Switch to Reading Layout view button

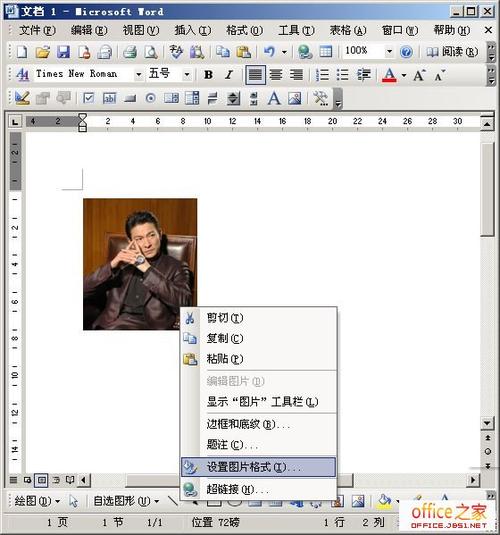point(70,480)
